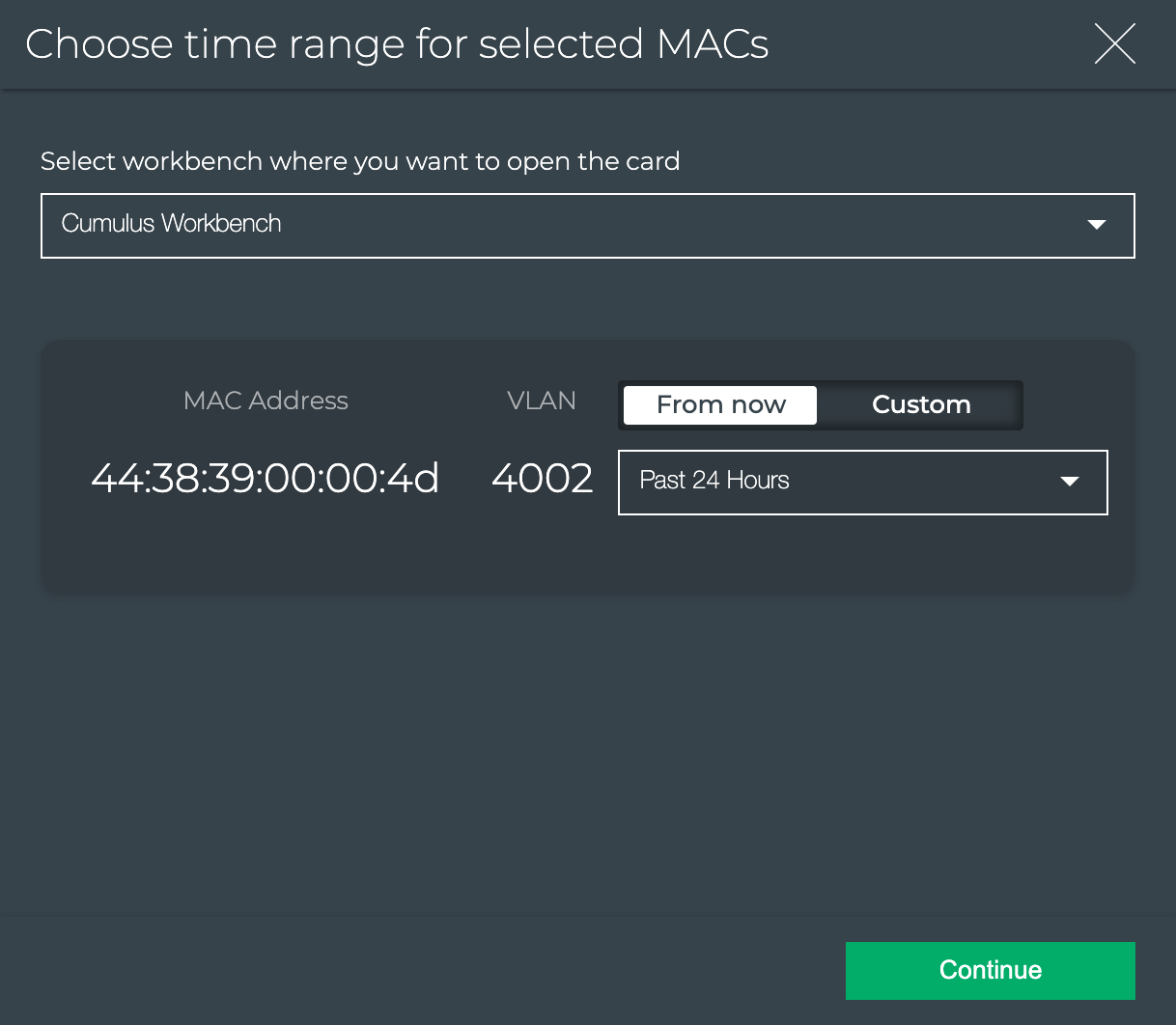Expand the Past 24 Hours dropdown
Screen dimensions: 1176x1025
pyautogui.click(x=861, y=482)
